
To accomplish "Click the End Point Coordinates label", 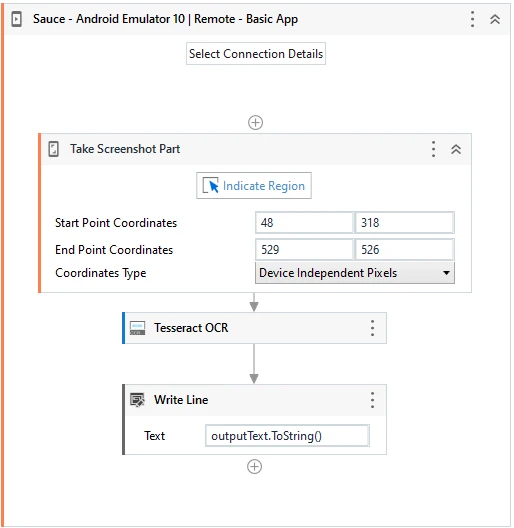I will (x=114, y=250).
